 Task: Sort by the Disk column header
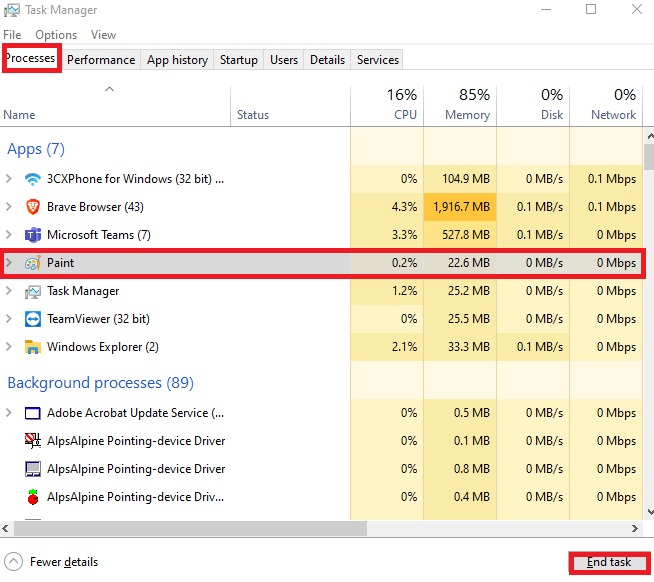[x=533, y=106]
